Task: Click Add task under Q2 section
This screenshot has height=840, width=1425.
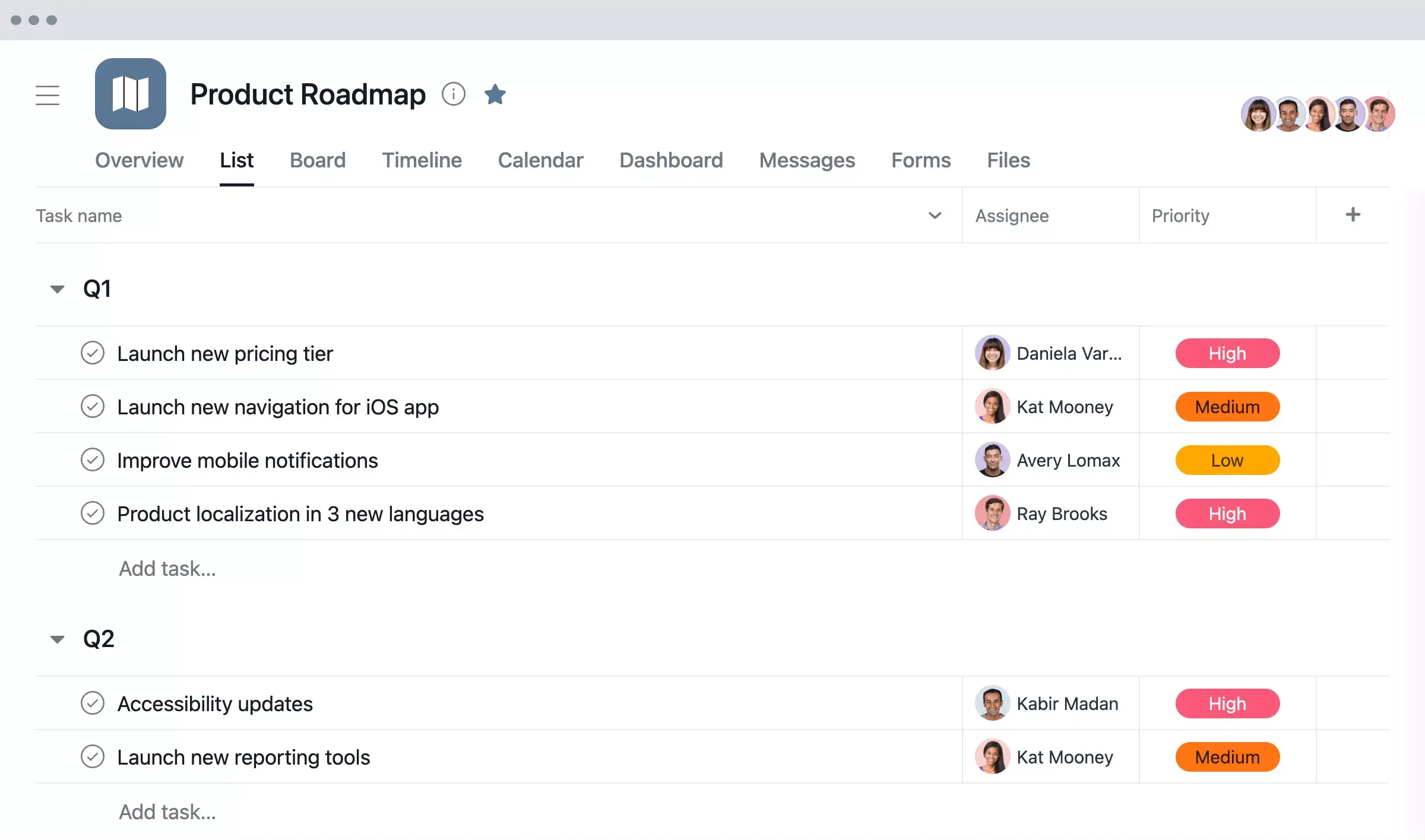Action: [x=169, y=811]
